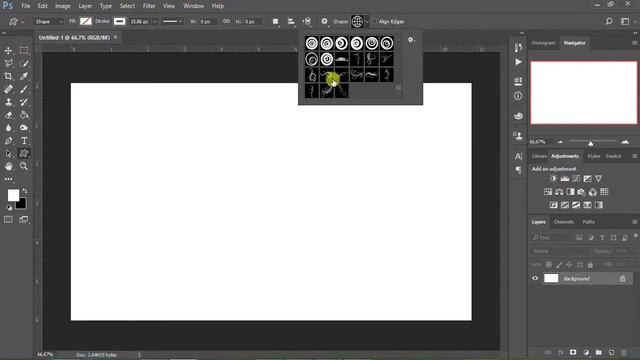Toggle lock position in Layers
This screenshot has height=360, width=640.
[569, 264]
